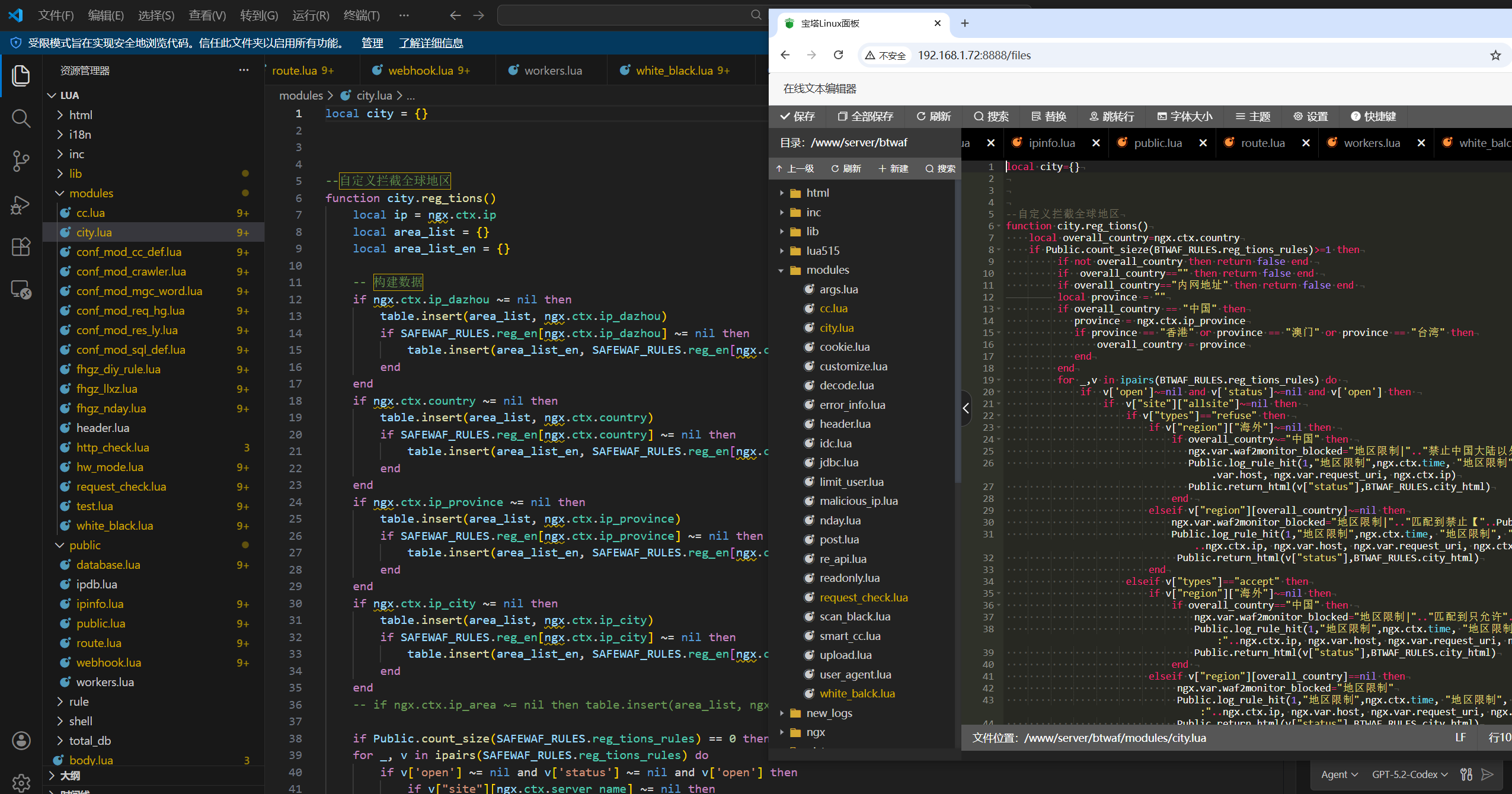Screen dimensions: 1512x794
Task: Click the browser address bar URL
Action: 974,55
